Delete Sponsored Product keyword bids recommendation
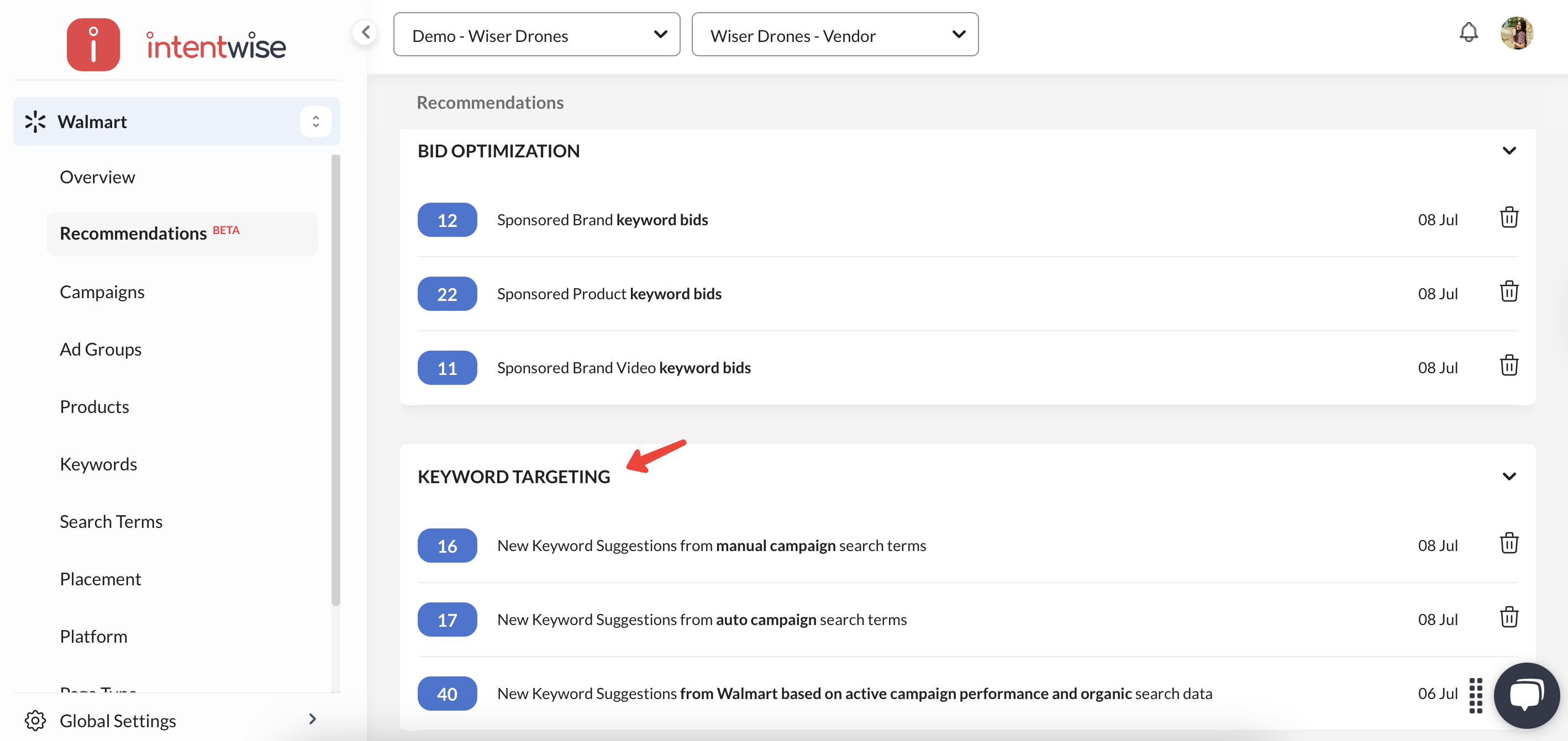The height and width of the screenshot is (741, 1568). point(1508,292)
